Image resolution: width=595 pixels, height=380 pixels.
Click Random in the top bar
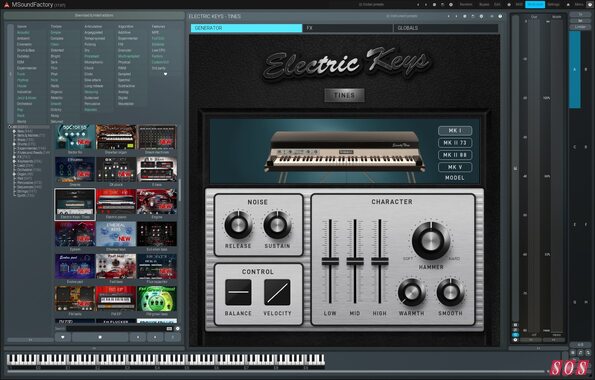tap(466, 5)
